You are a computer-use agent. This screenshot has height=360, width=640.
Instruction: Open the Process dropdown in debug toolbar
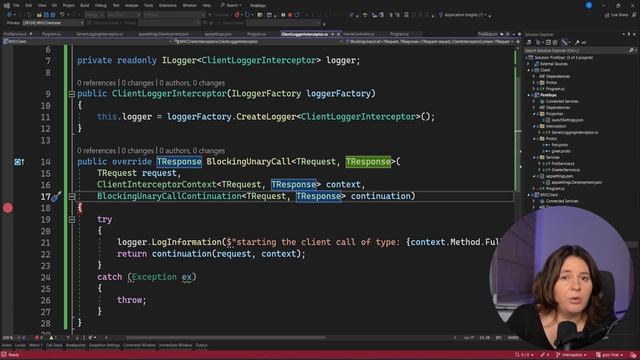tap(53, 23)
